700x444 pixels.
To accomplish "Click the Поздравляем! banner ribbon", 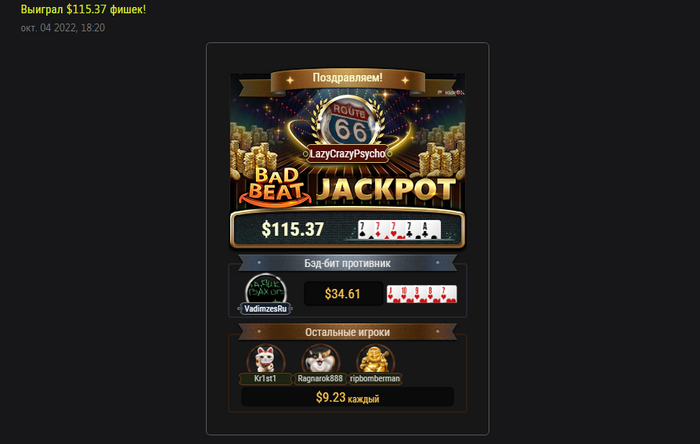I will click(347, 78).
